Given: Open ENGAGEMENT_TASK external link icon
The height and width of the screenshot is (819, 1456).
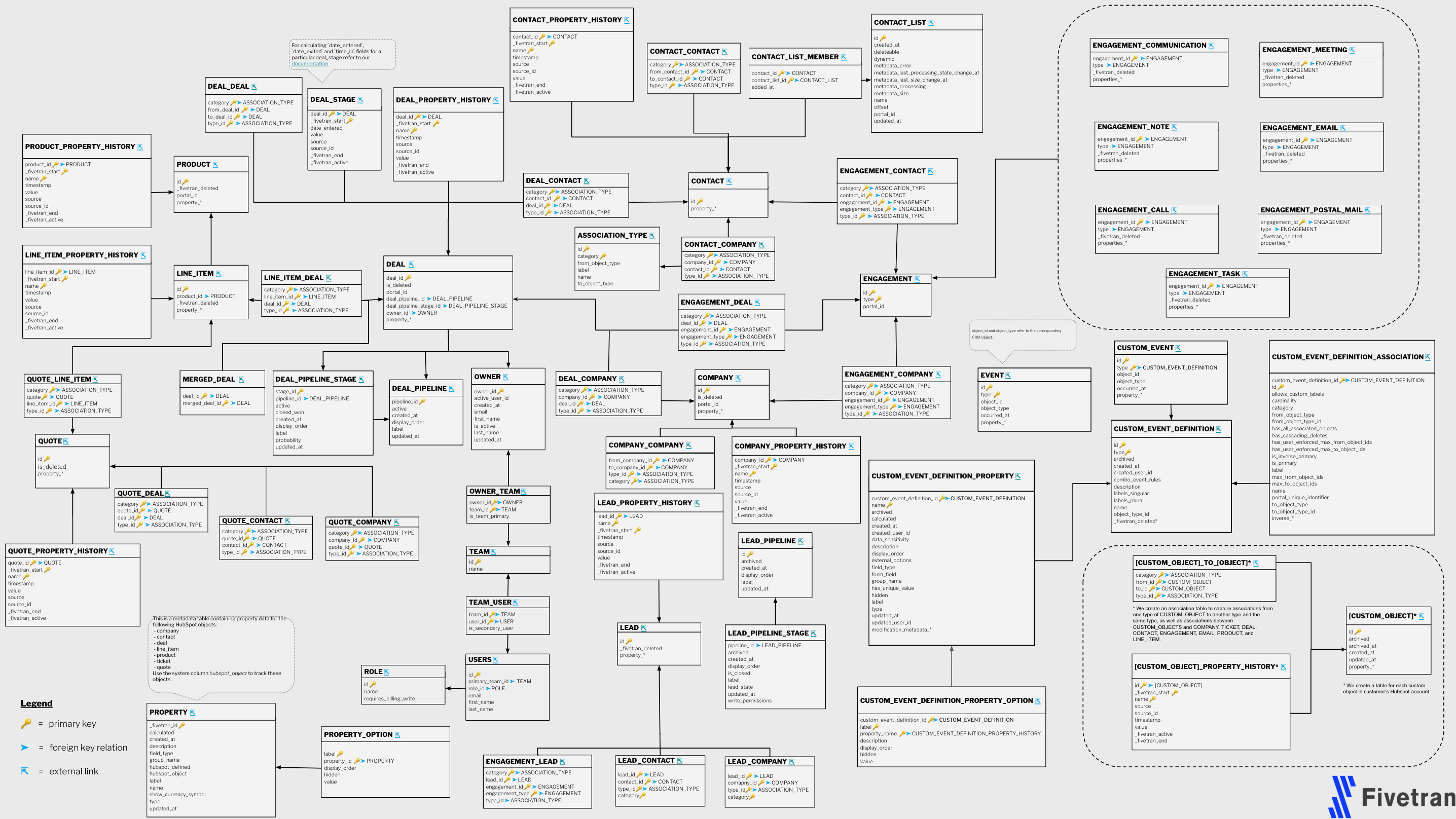Looking at the screenshot, I should (1245, 274).
